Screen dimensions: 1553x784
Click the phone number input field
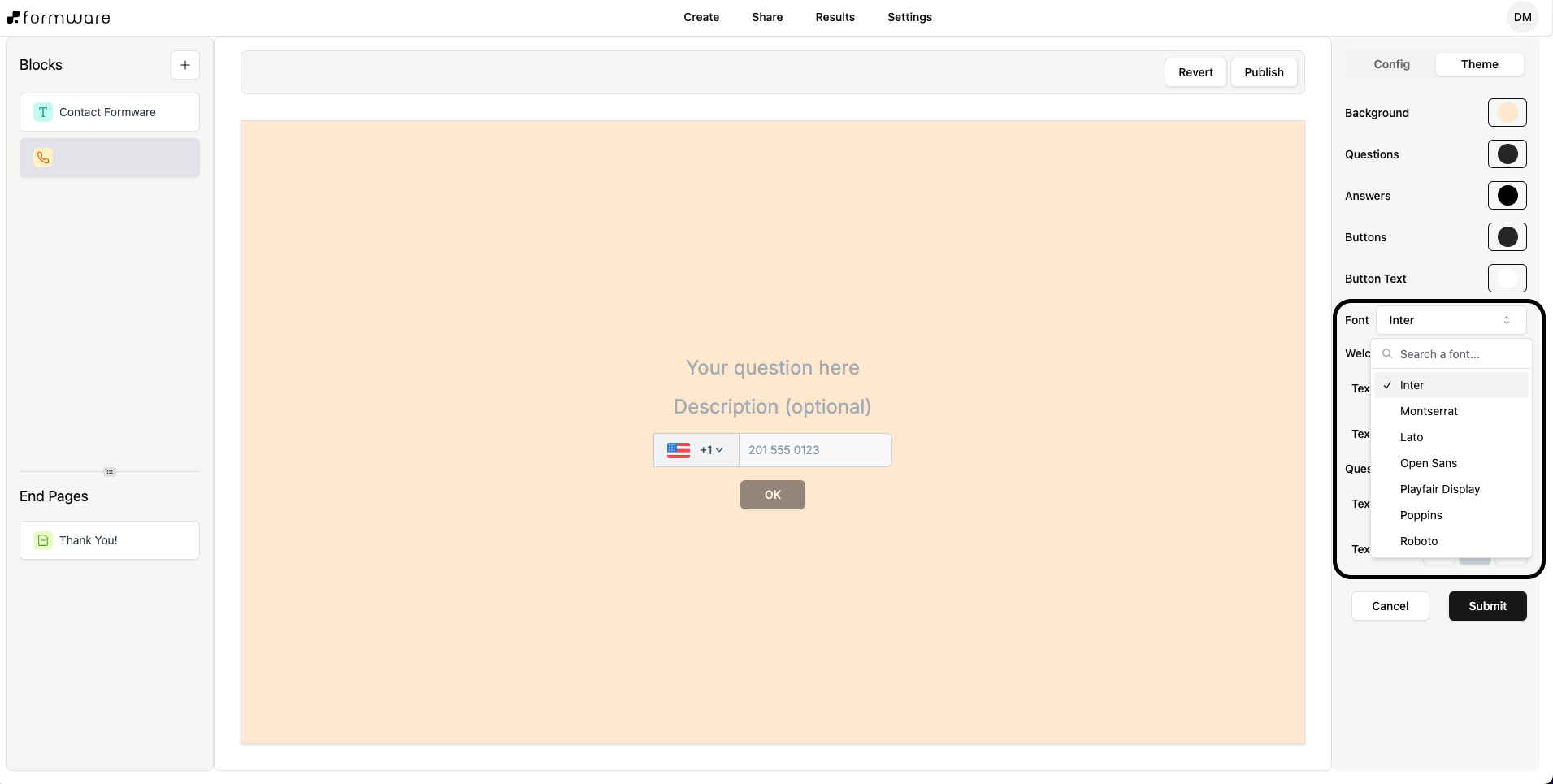(815, 450)
